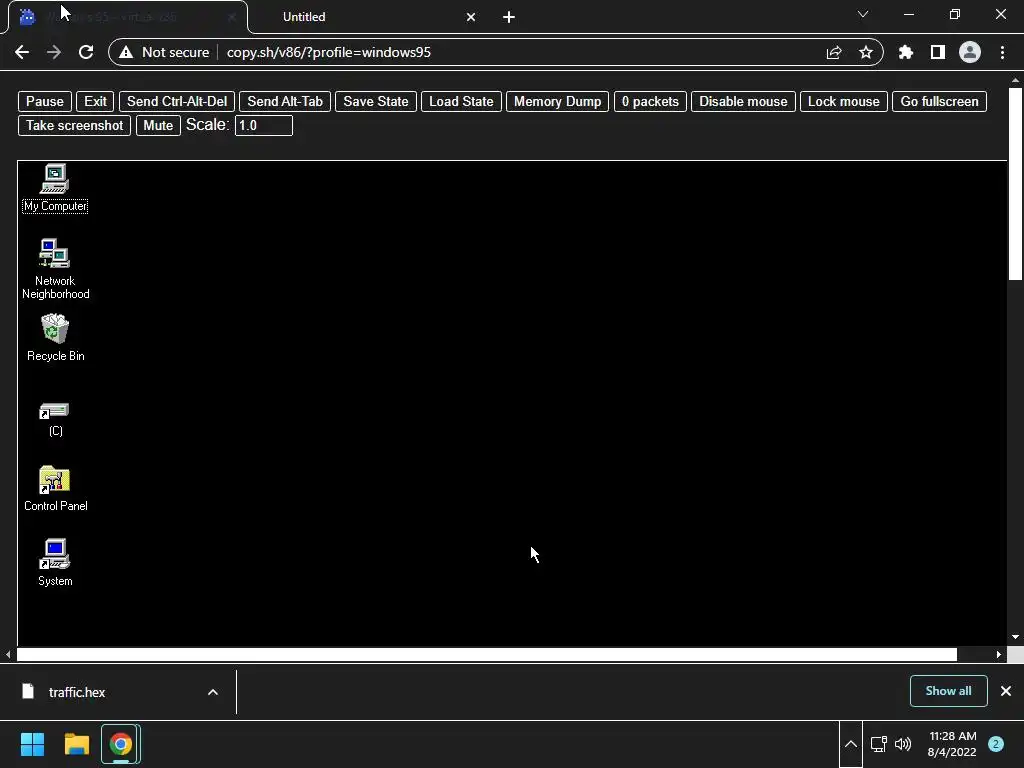Switch to the Windows 95 v86 tab

127,17
